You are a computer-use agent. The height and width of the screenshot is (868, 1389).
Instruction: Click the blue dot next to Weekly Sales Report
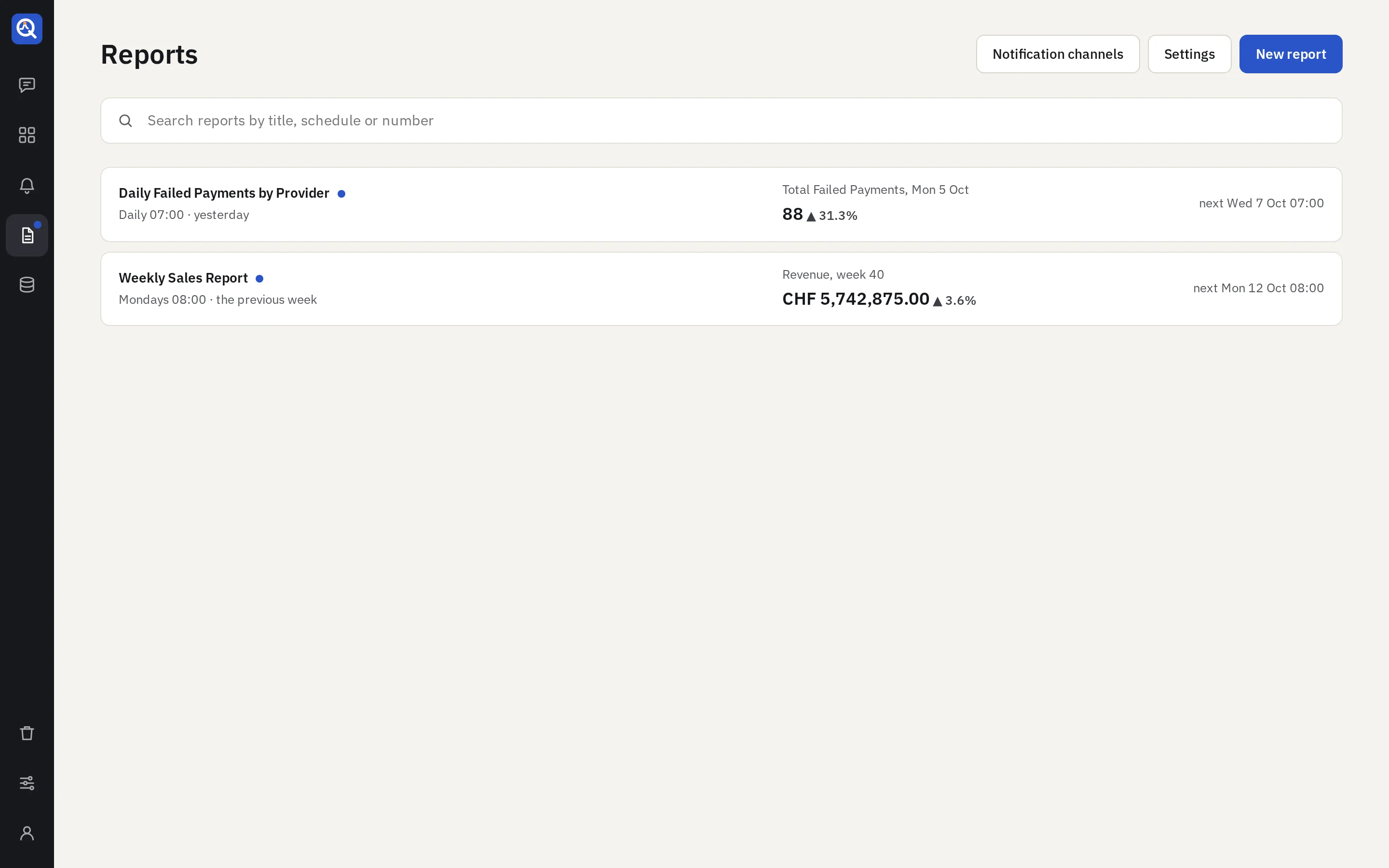point(259,278)
